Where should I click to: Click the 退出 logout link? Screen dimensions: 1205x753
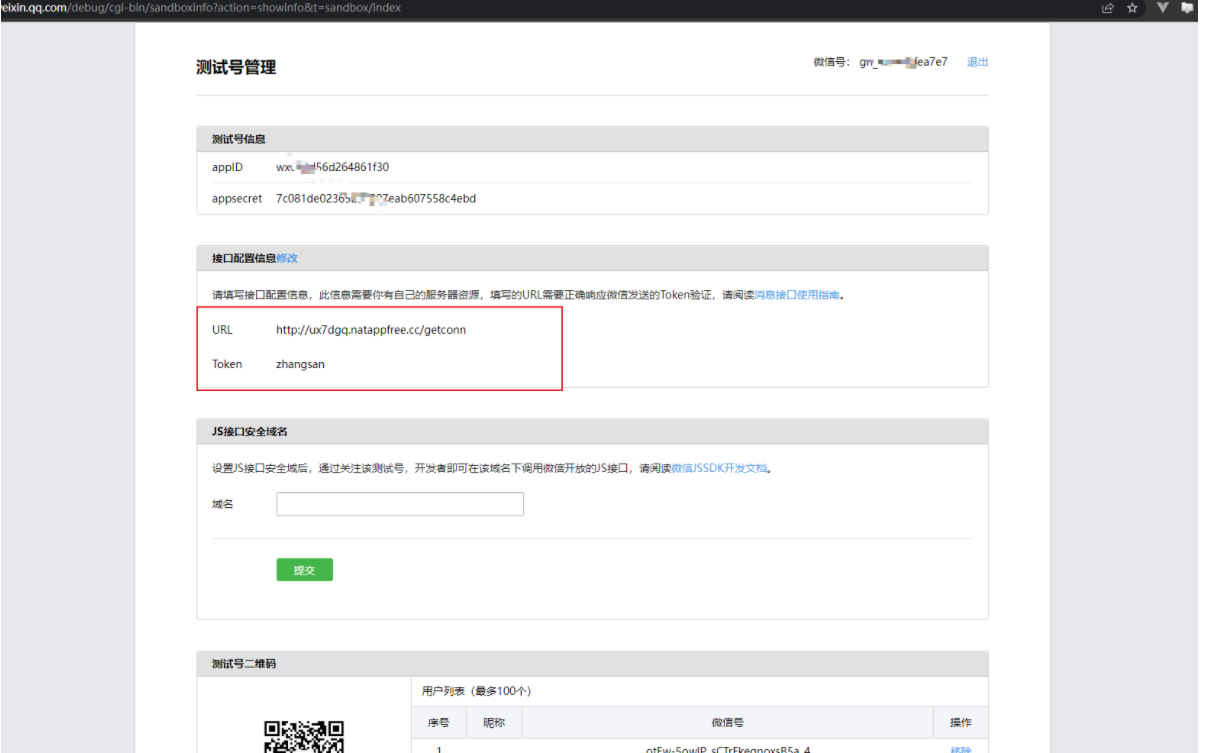point(977,62)
